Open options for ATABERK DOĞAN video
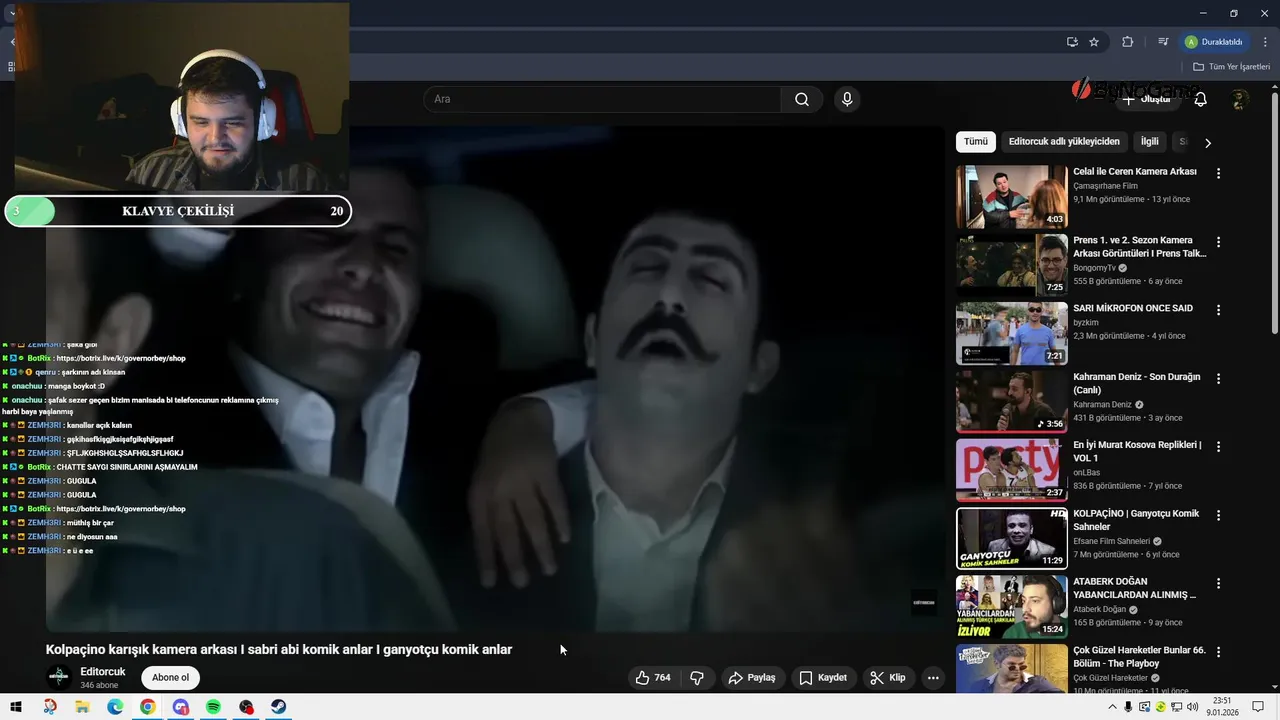 pyautogui.click(x=1218, y=583)
